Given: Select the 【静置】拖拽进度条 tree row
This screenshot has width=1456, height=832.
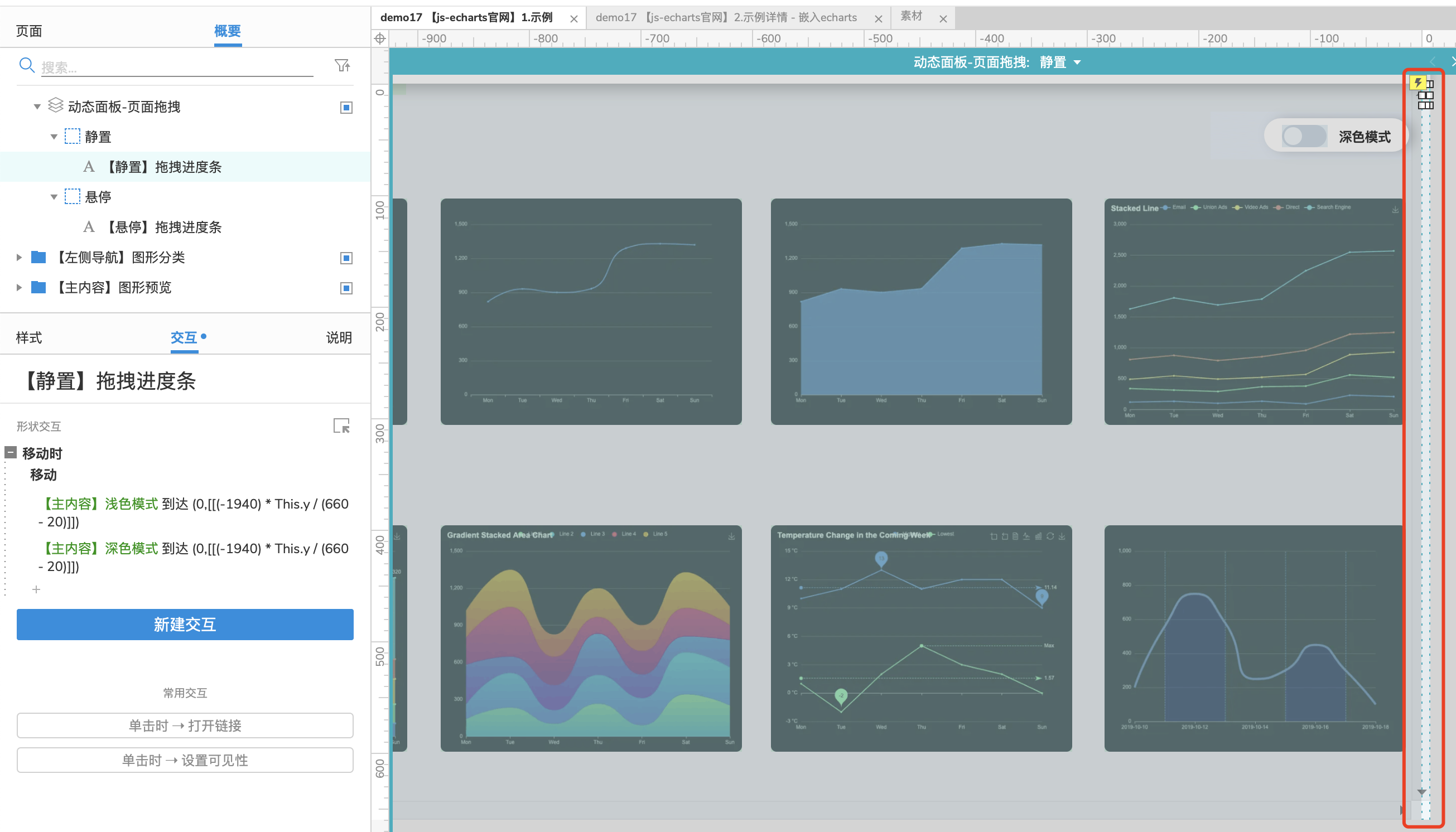Looking at the screenshot, I should tap(185, 167).
